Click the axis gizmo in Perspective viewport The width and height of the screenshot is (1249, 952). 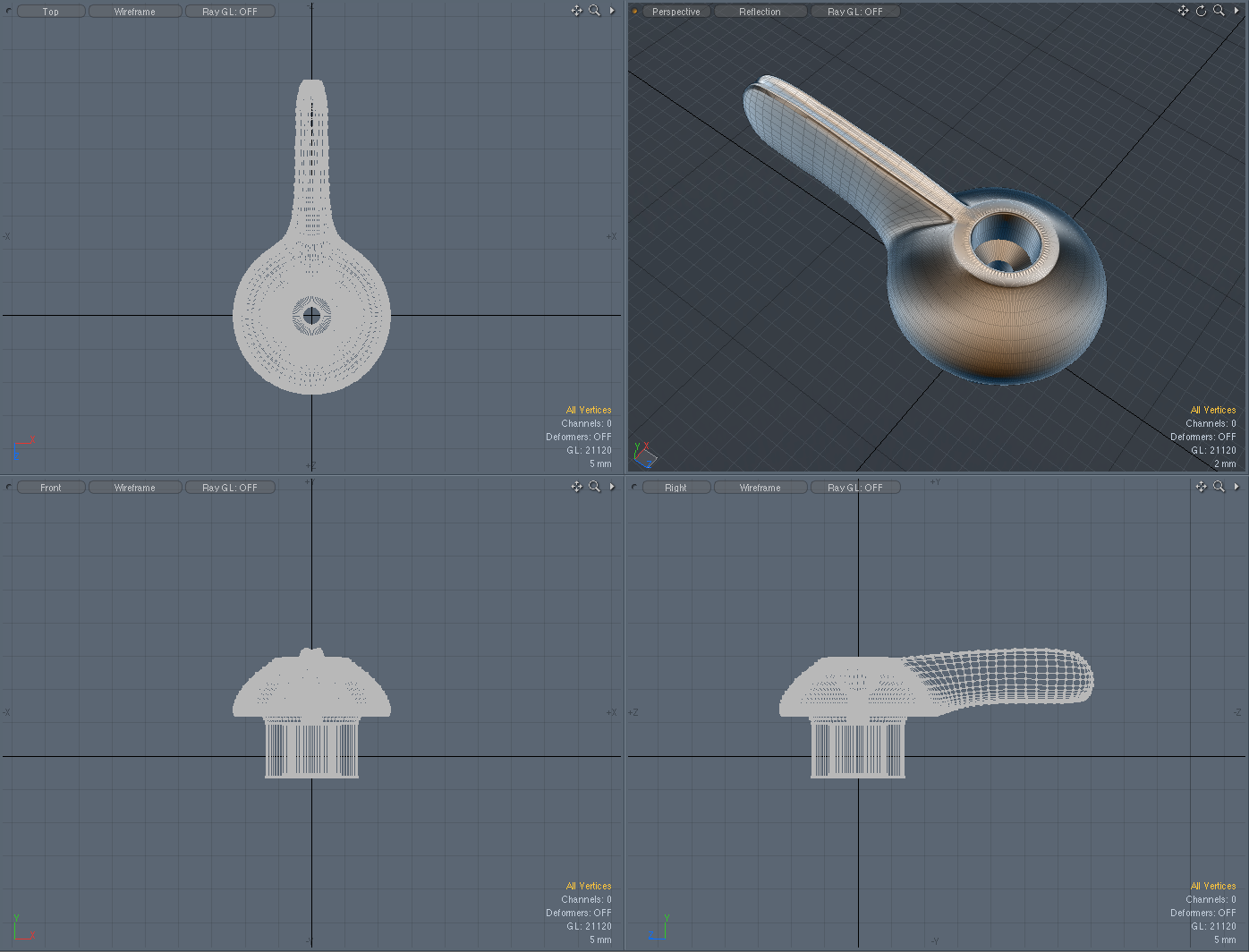coord(644,455)
